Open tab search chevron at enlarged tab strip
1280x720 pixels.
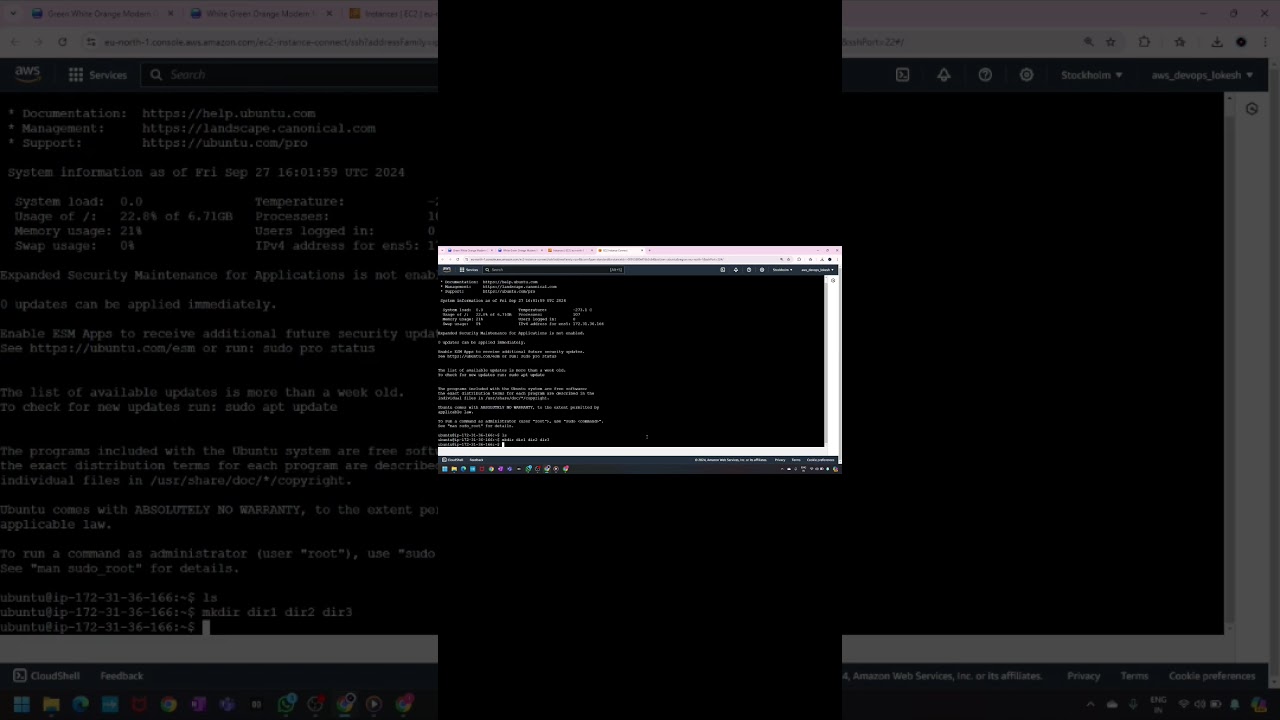click(11, 14)
